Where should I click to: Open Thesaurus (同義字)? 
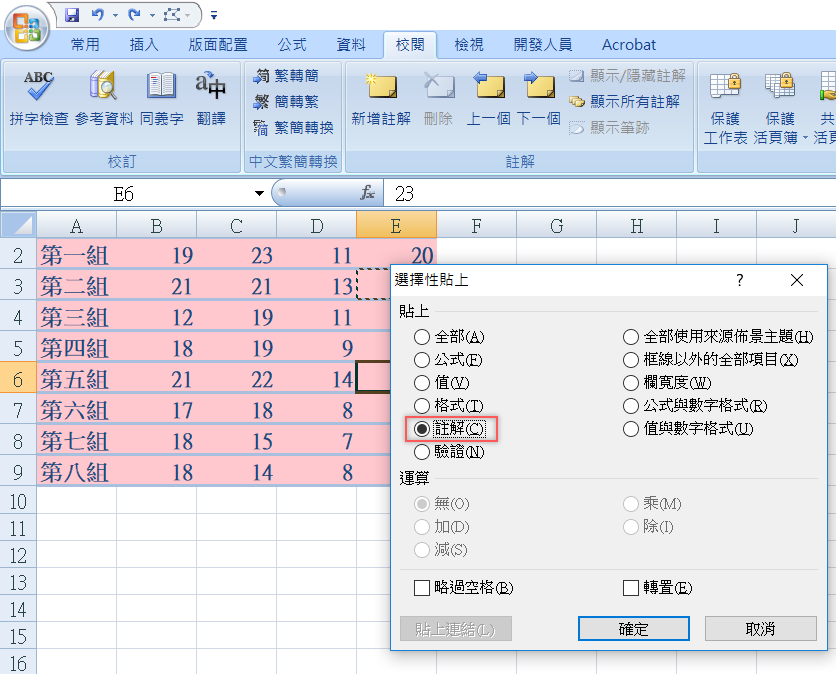162,99
